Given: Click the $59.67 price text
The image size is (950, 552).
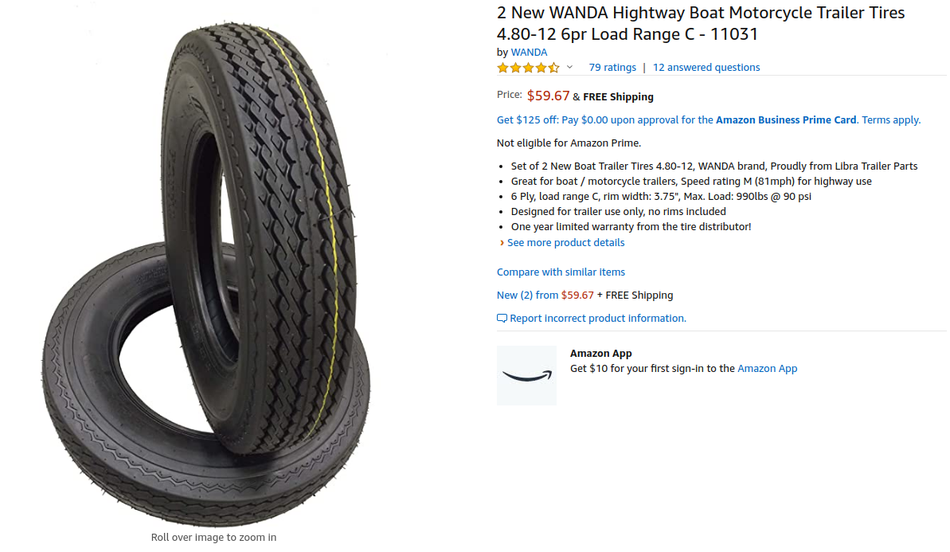Looking at the screenshot, I should pyautogui.click(x=548, y=96).
